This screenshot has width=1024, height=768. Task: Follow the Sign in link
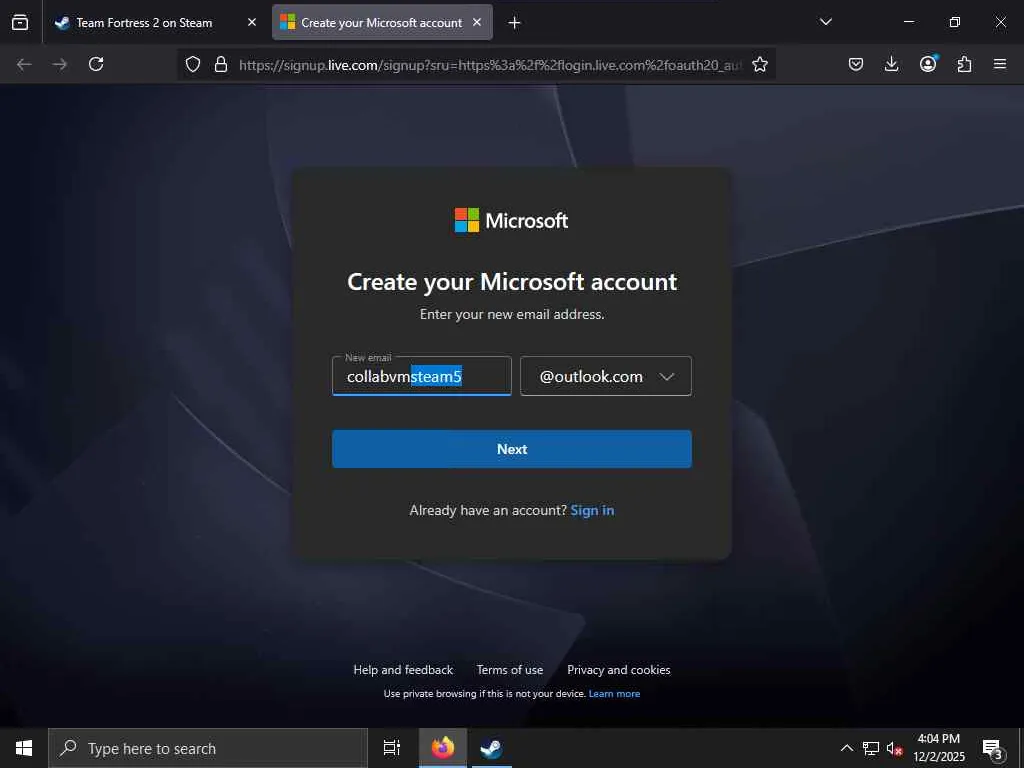(592, 510)
